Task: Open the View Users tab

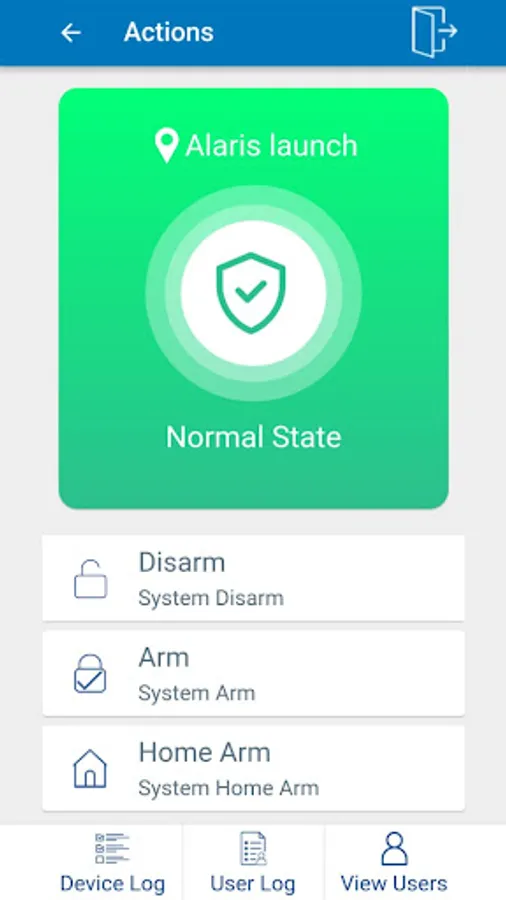Action: coord(394,863)
